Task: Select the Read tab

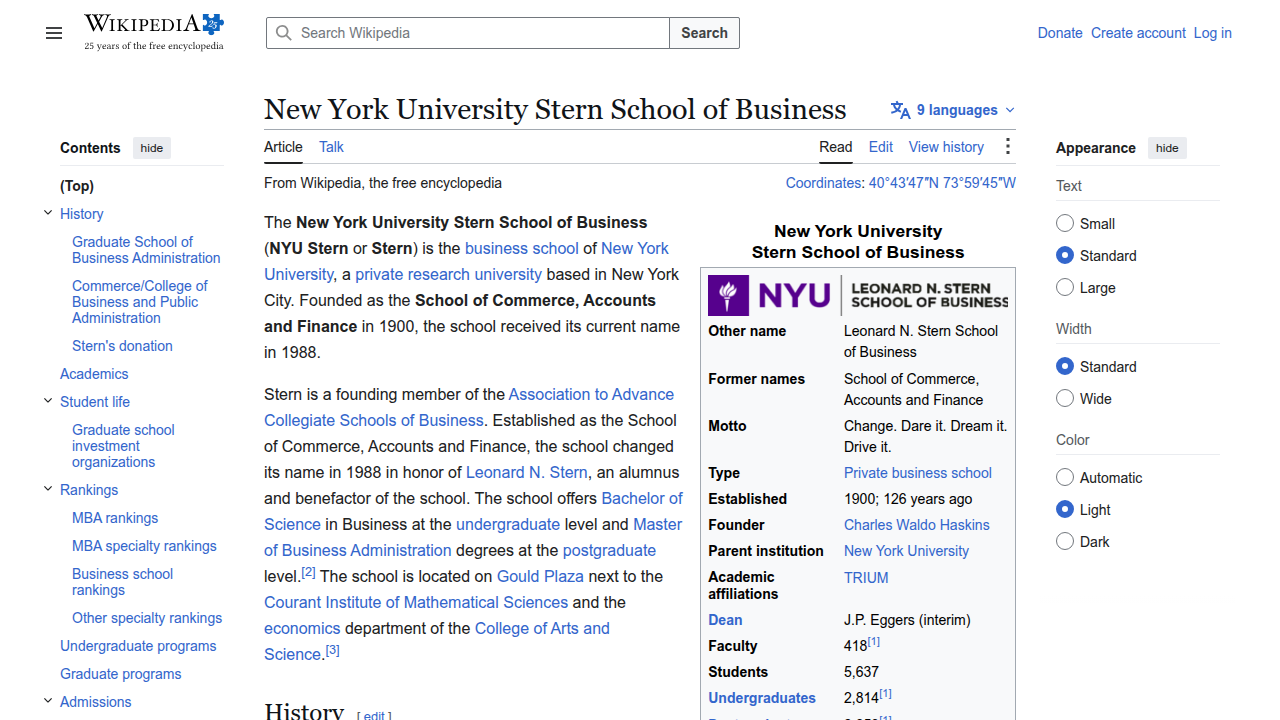Action: tap(836, 147)
